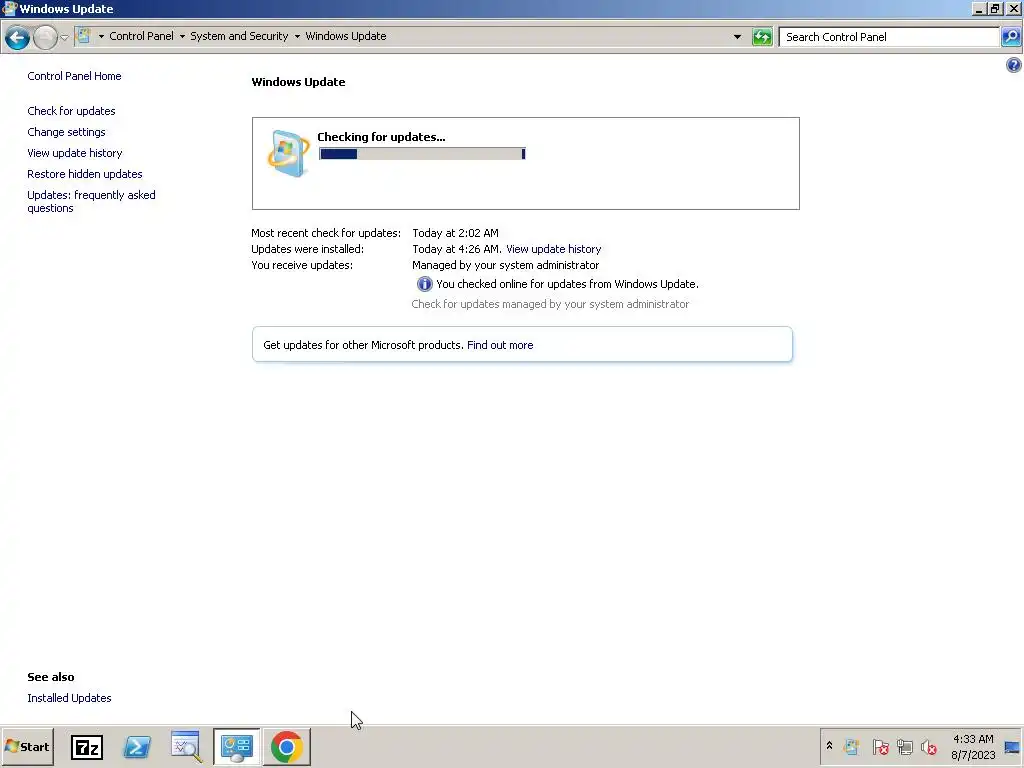Screen dimensions: 1024x768
Task: Refresh the page with green refresh button
Action: pyautogui.click(x=761, y=37)
